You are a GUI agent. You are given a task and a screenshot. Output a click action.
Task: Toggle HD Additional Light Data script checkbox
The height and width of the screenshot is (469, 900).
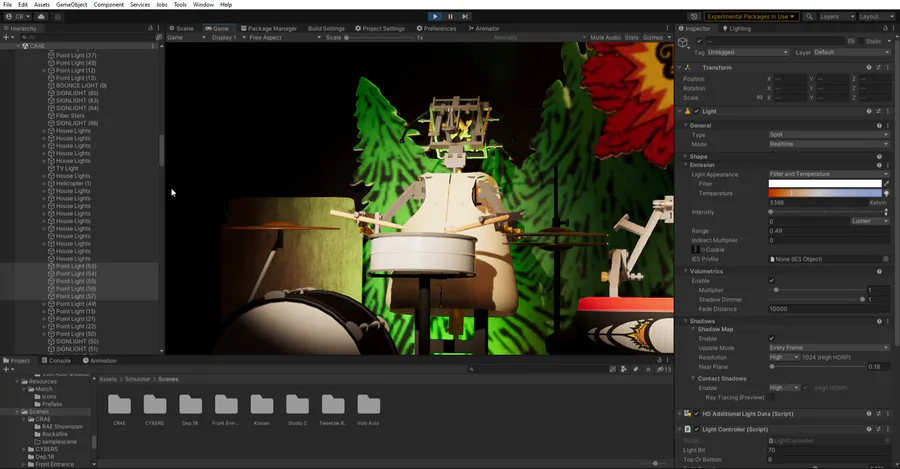point(697,414)
